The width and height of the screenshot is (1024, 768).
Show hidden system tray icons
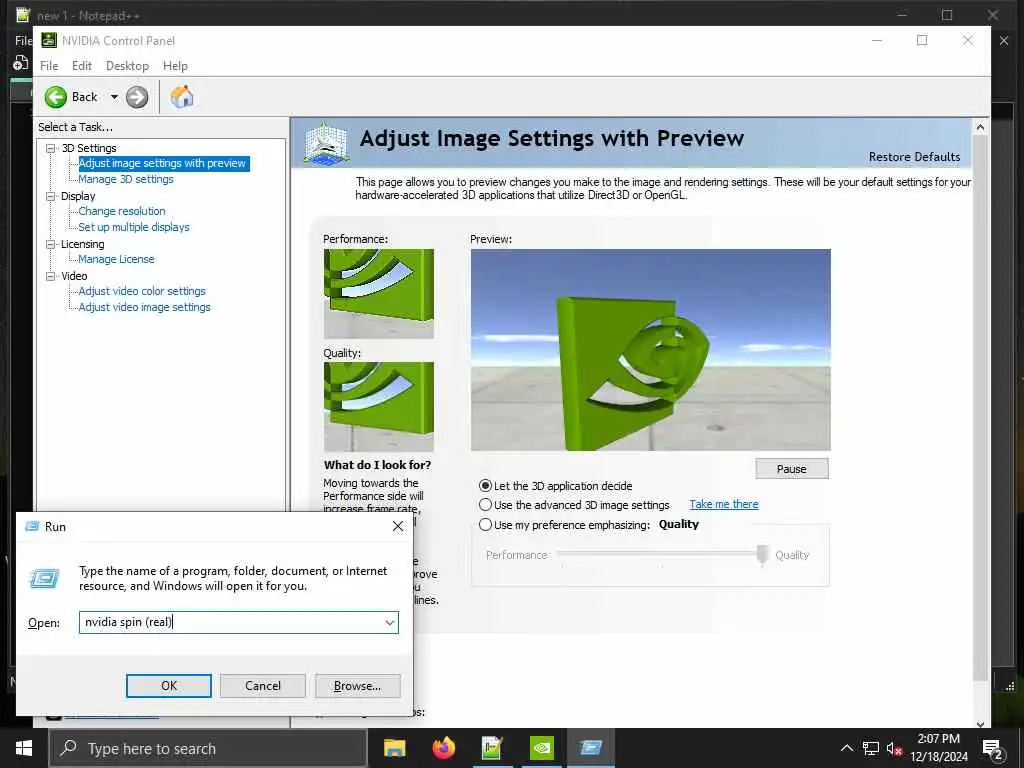[x=846, y=748]
